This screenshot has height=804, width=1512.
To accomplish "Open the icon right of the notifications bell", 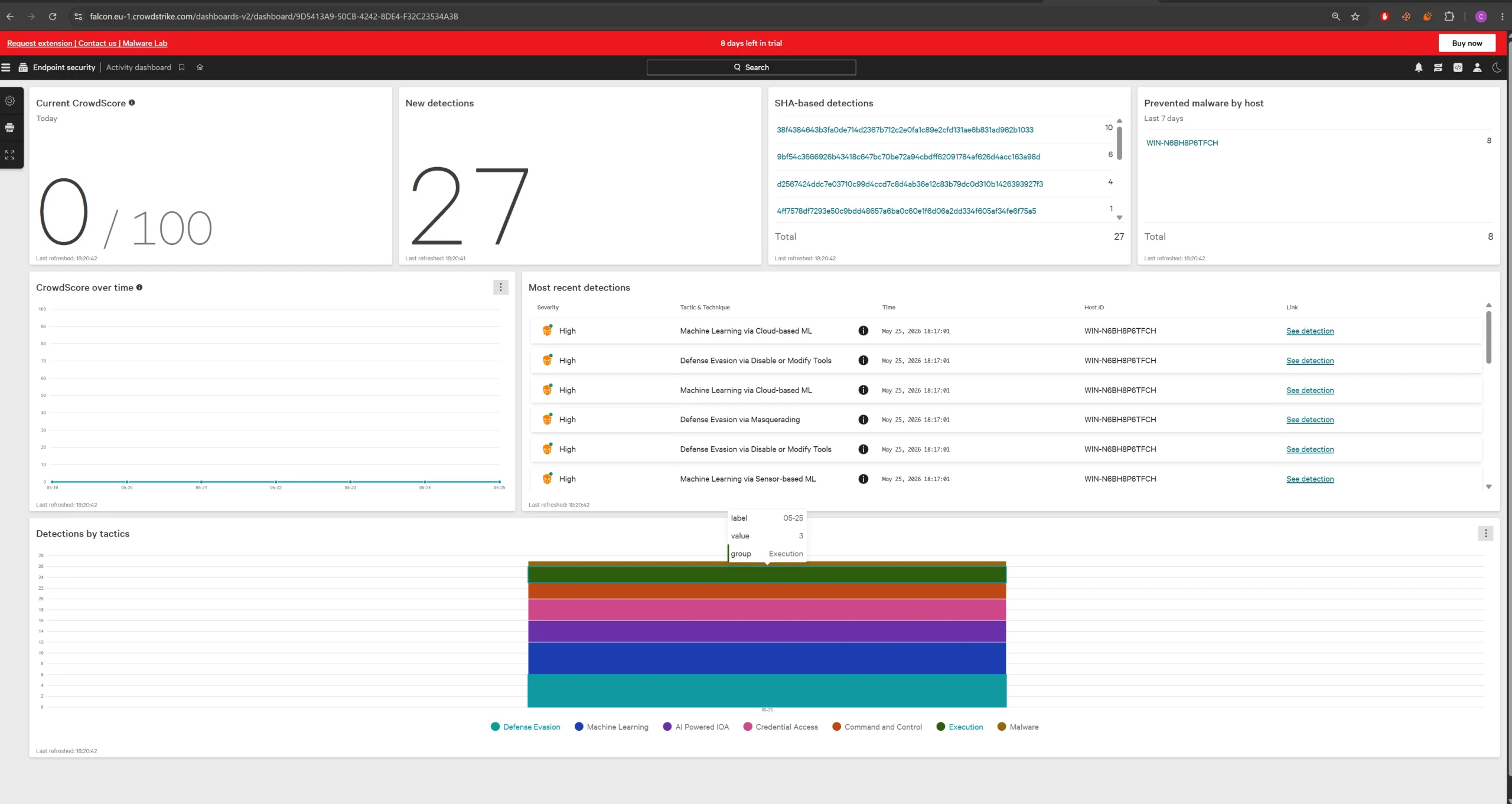I will click(x=1438, y=67).
